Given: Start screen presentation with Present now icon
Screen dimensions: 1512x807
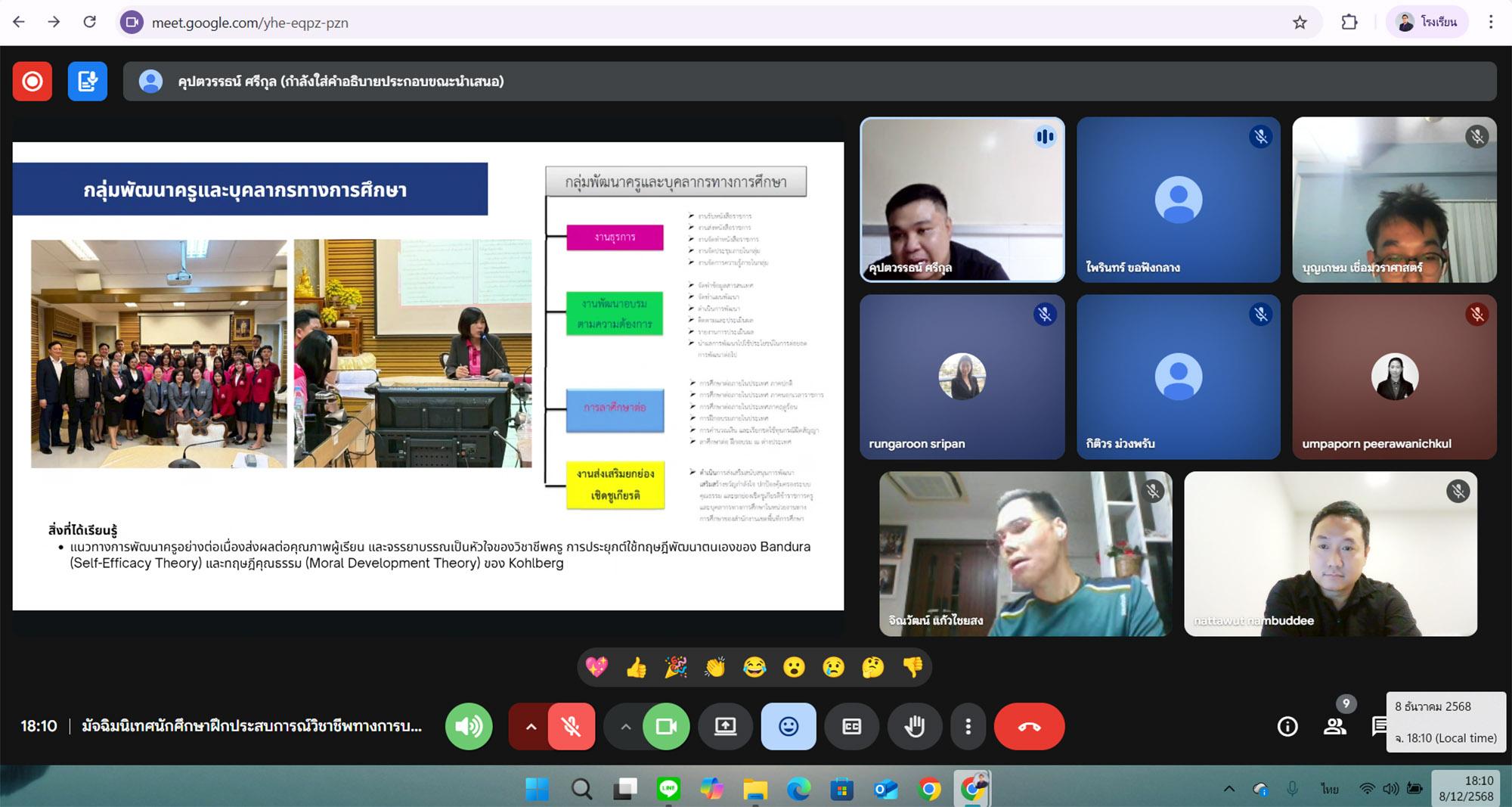Looking at the screenshot, I should [725, 727].
